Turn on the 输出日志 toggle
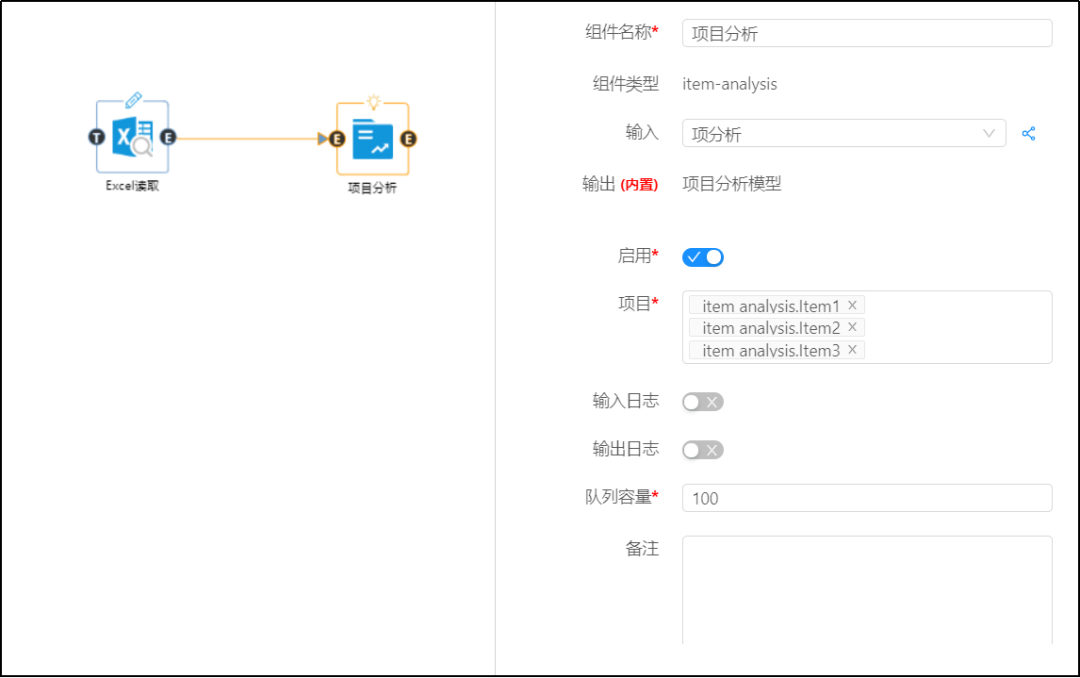 click(702, 450)
